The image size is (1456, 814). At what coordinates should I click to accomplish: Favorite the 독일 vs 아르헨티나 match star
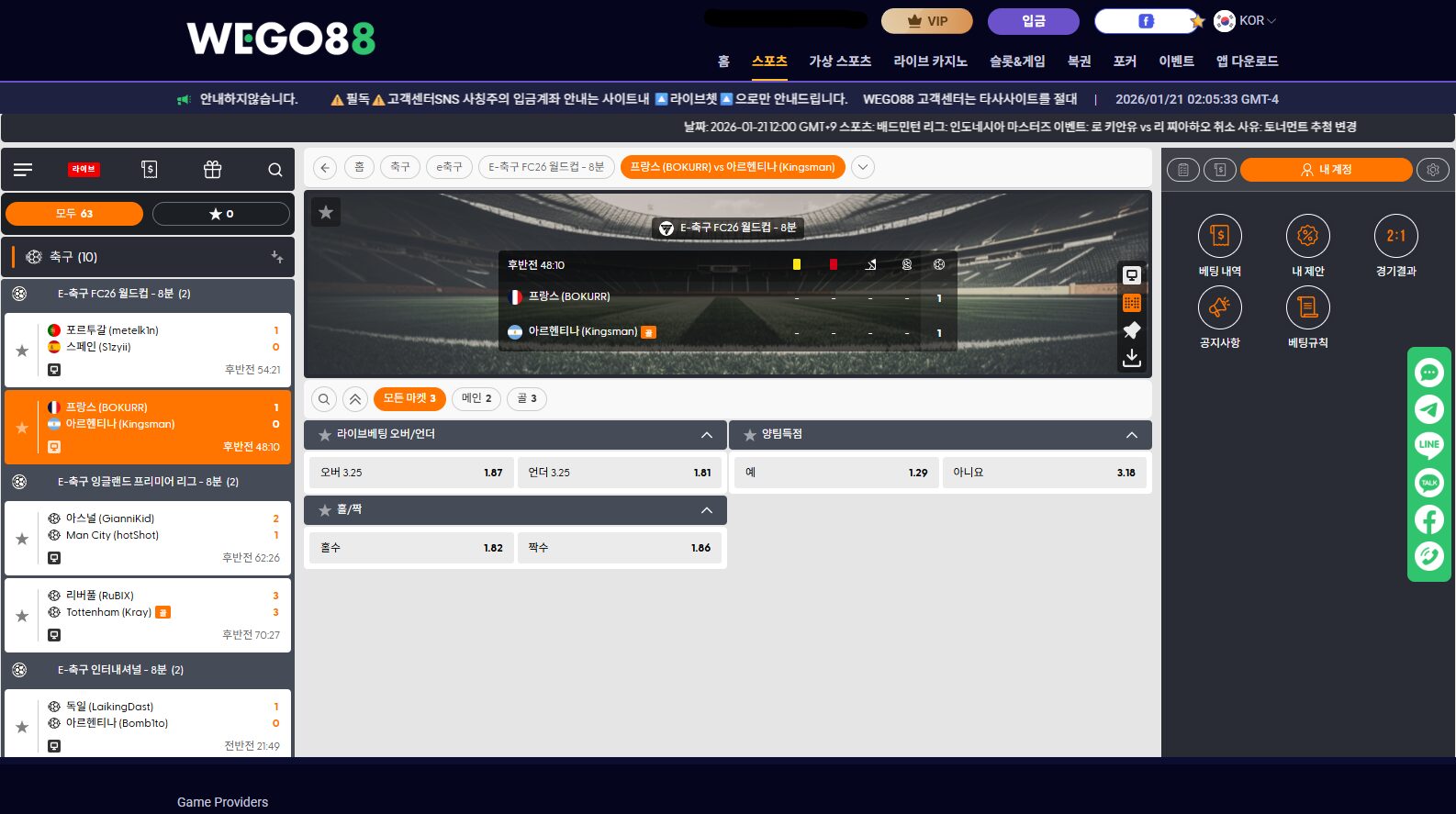pyautogui.click(x=22, y=727)
